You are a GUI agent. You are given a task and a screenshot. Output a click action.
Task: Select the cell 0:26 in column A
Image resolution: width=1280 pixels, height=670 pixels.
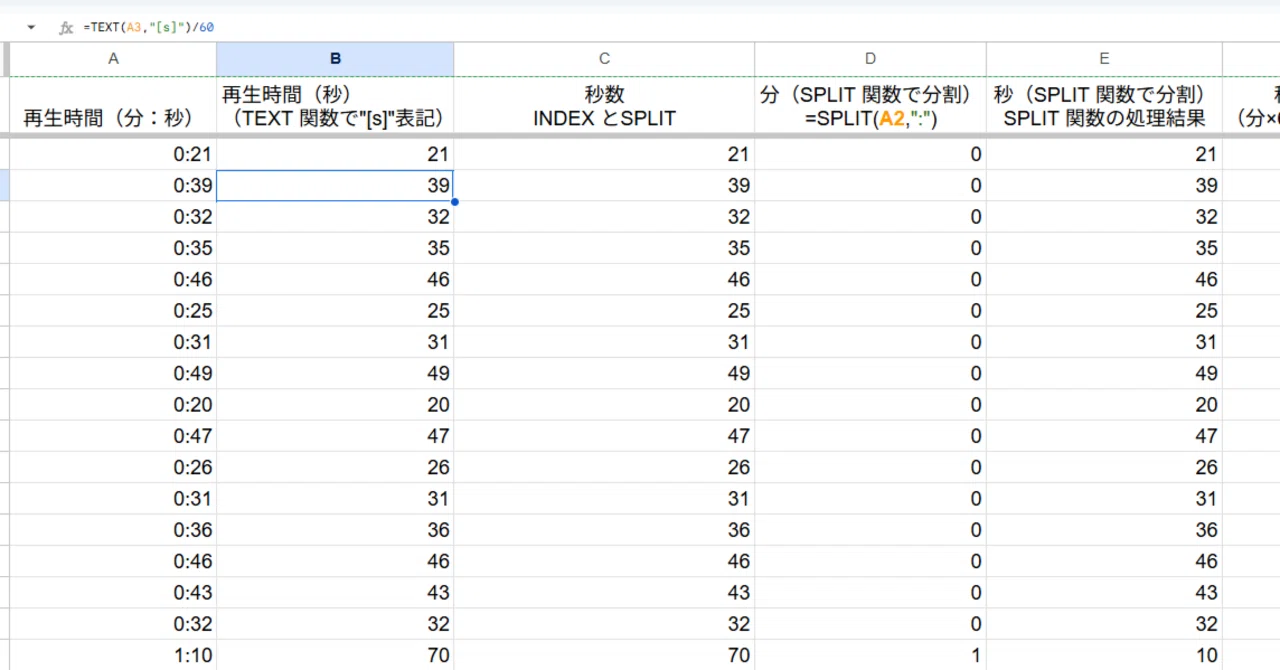coord(113,467)
